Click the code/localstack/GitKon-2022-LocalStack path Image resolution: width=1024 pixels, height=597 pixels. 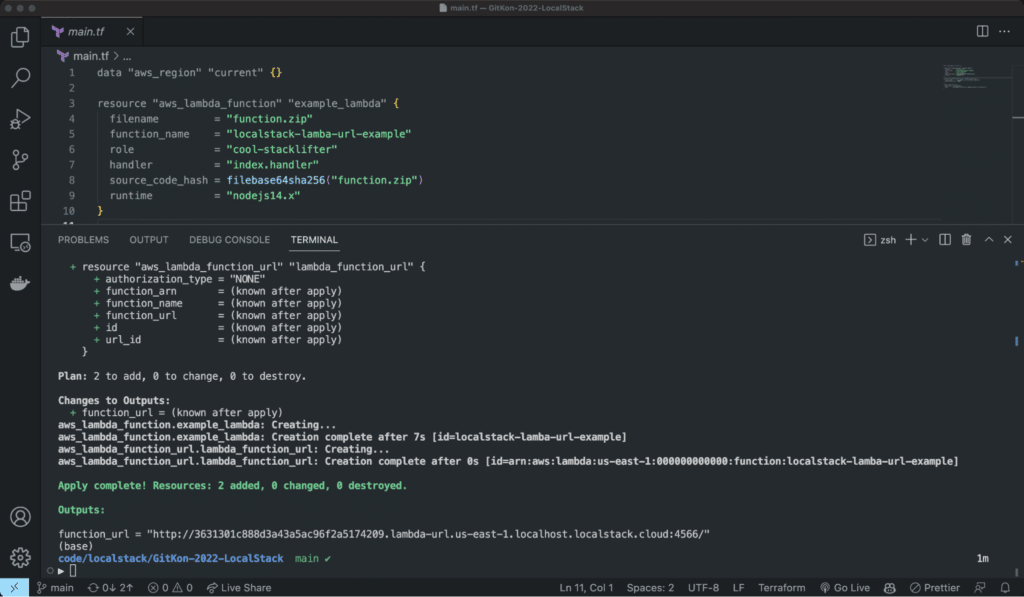(170, 558)
